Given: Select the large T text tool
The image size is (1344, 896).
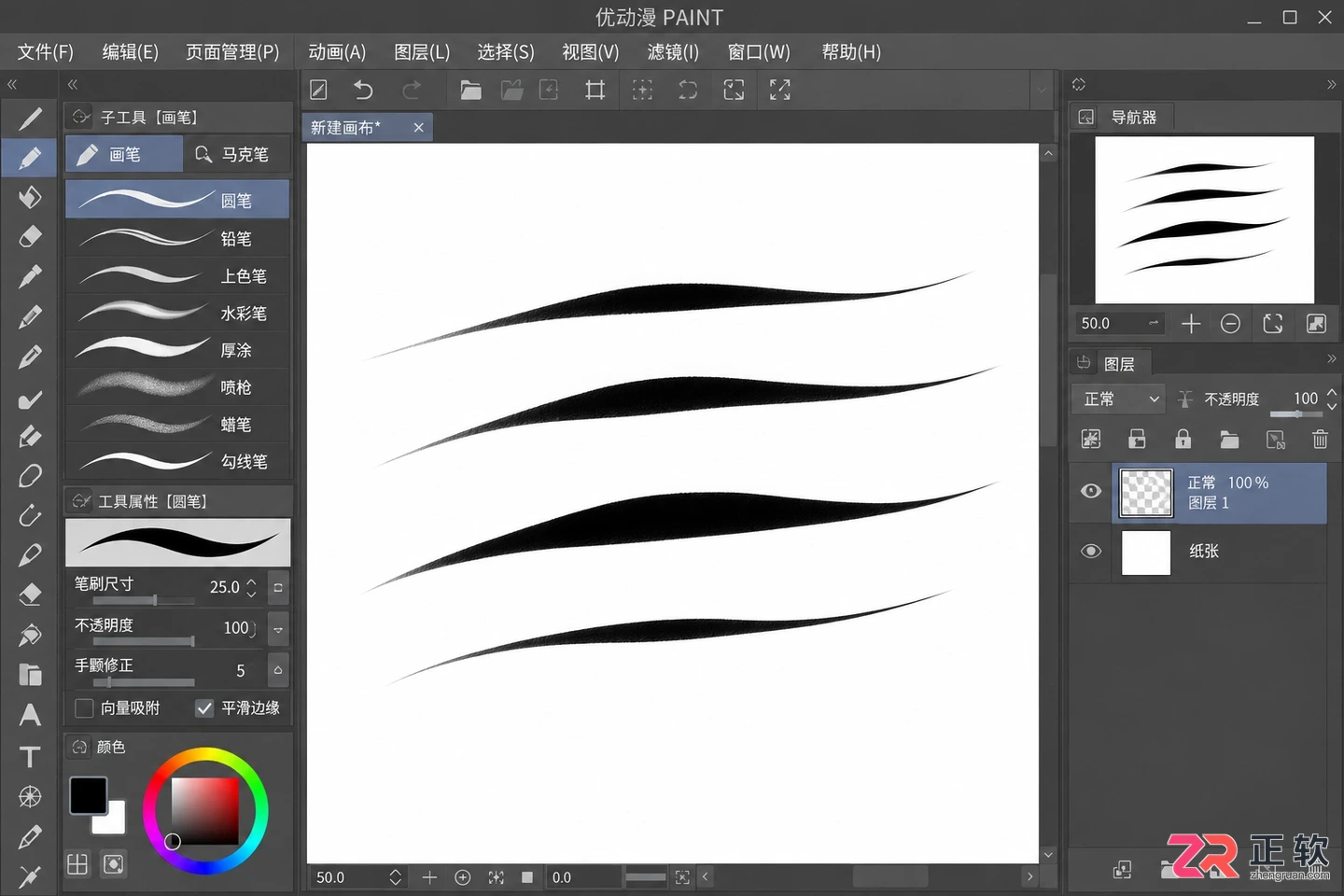Looking at the screenshot, I should (x=30, y=756).
